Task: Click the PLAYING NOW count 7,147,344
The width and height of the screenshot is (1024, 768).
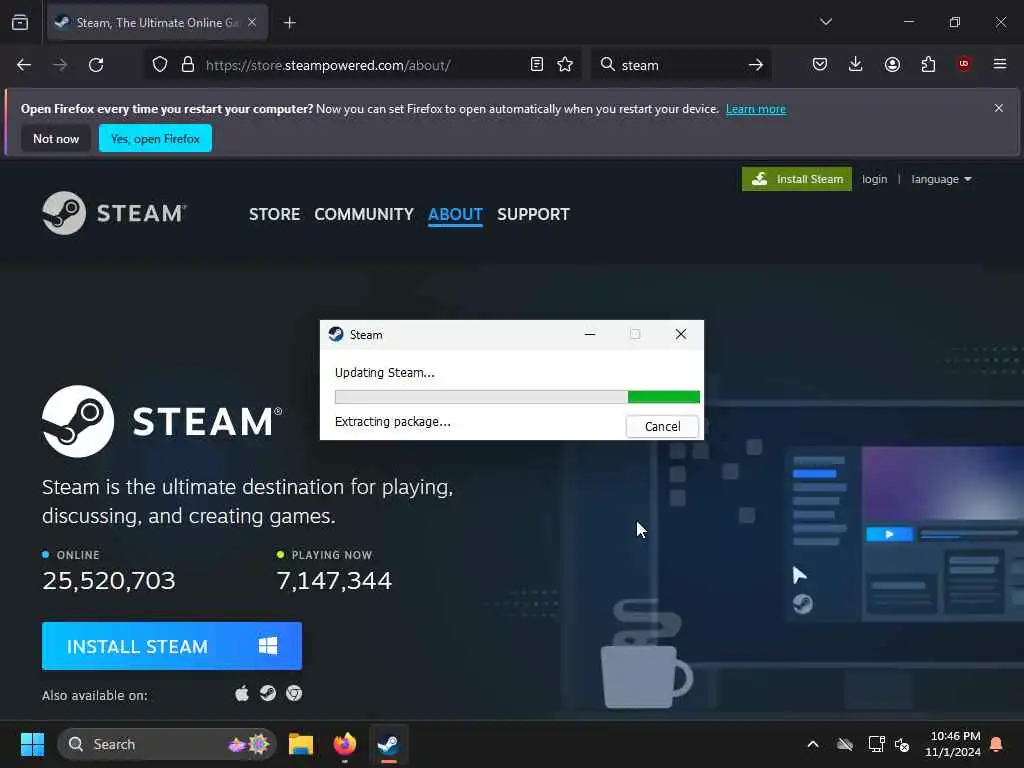Action: click(334, 581)
